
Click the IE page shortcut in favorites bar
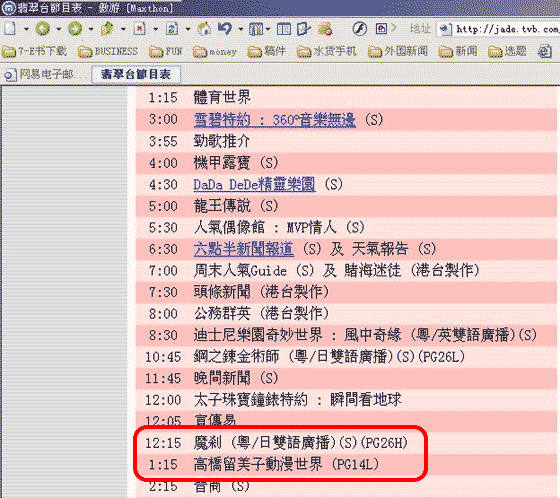545,51
